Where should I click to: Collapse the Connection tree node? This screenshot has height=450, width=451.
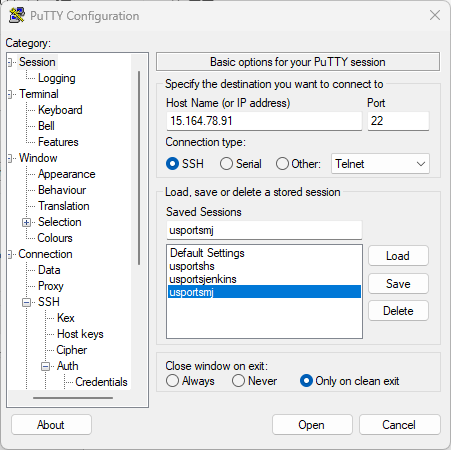pos(10,254)
